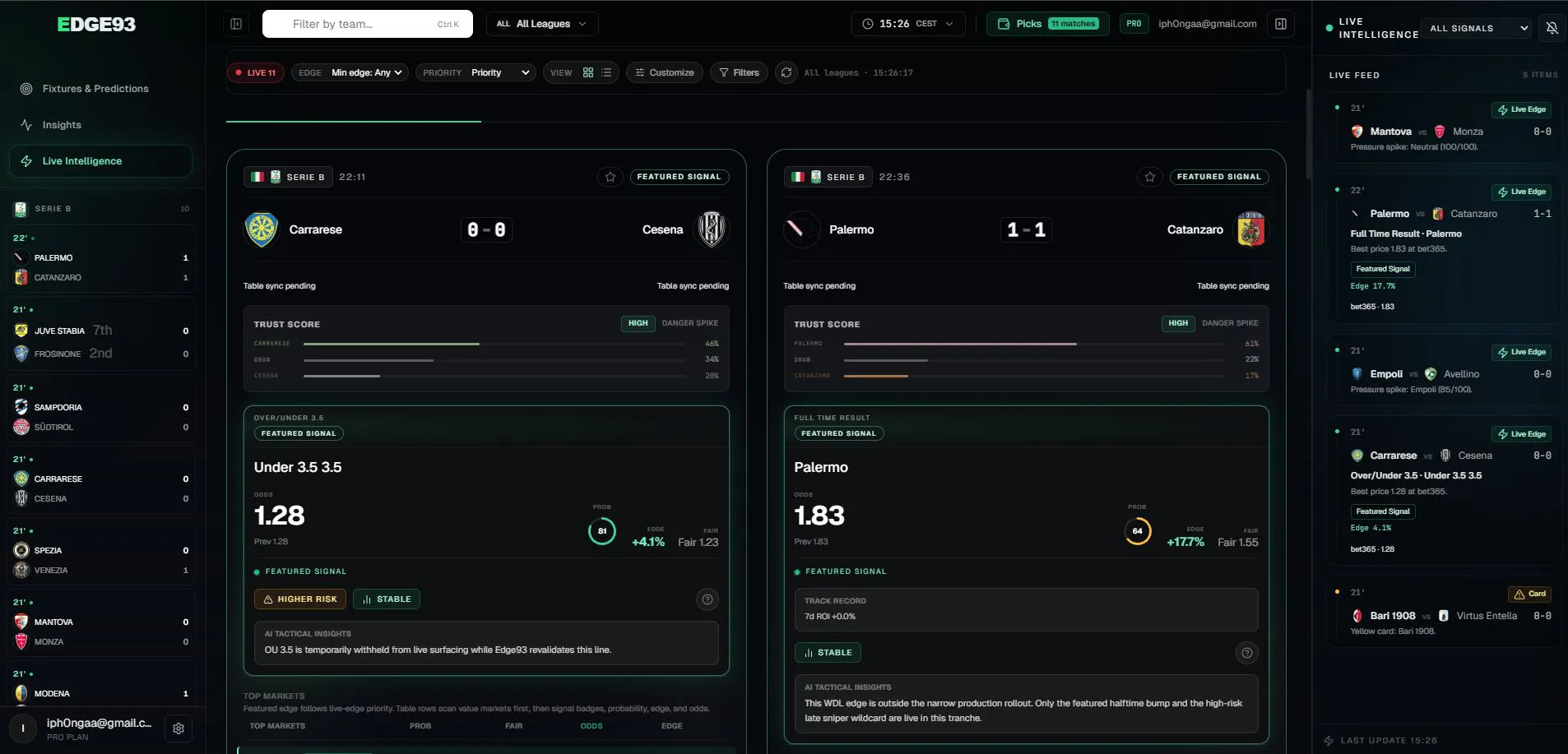Click Carrarese 46% trust score bar
This screenshot has width=1568, height=754.
(x=494, y=344)
